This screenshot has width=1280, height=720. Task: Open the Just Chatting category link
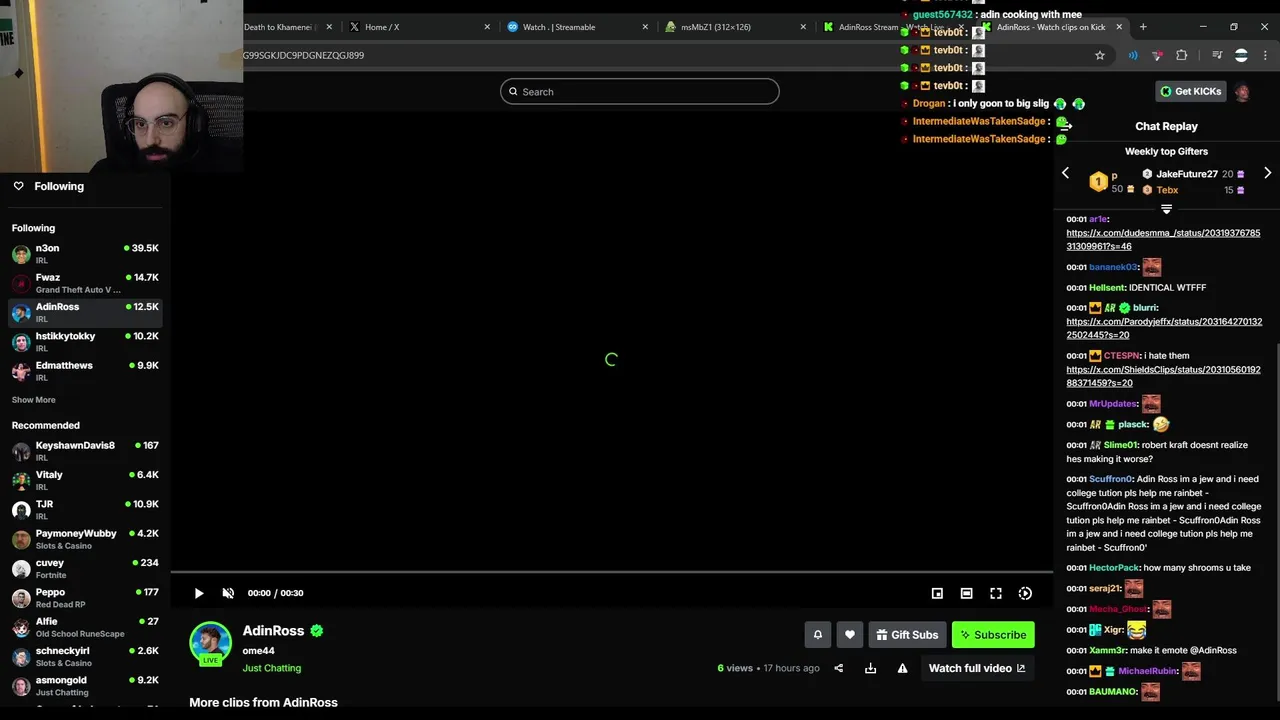271,668
